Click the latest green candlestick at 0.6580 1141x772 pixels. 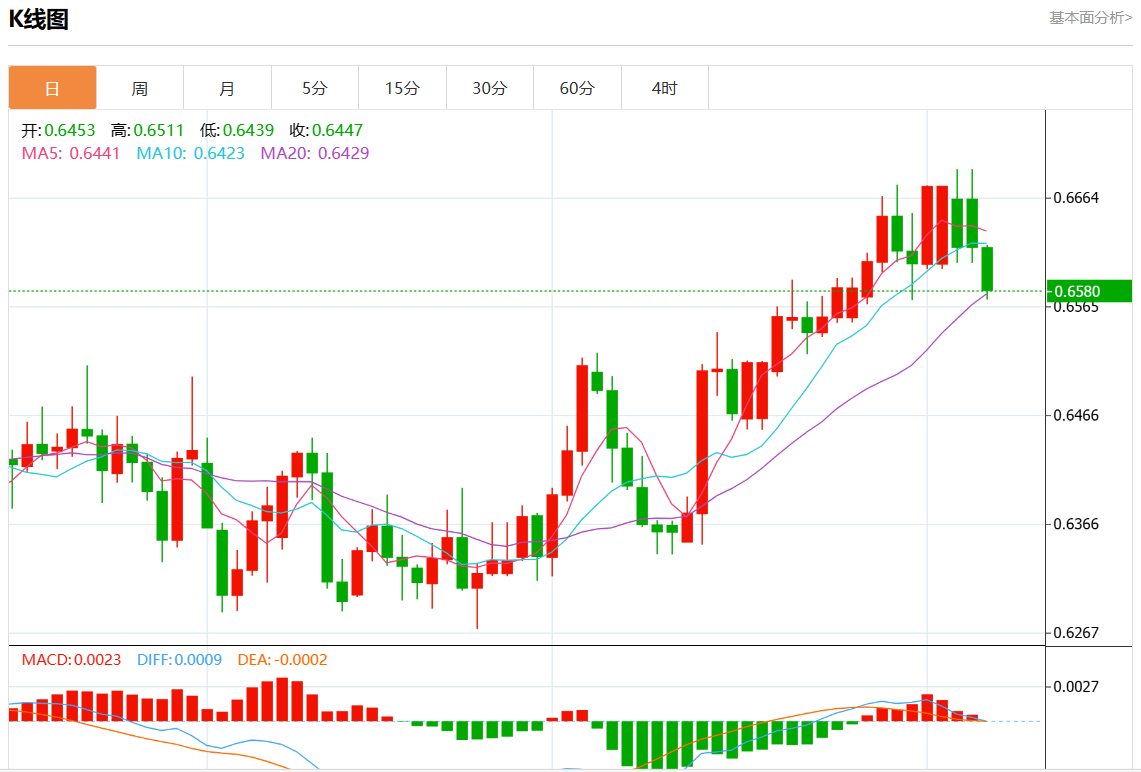click(x=987, y=269)
